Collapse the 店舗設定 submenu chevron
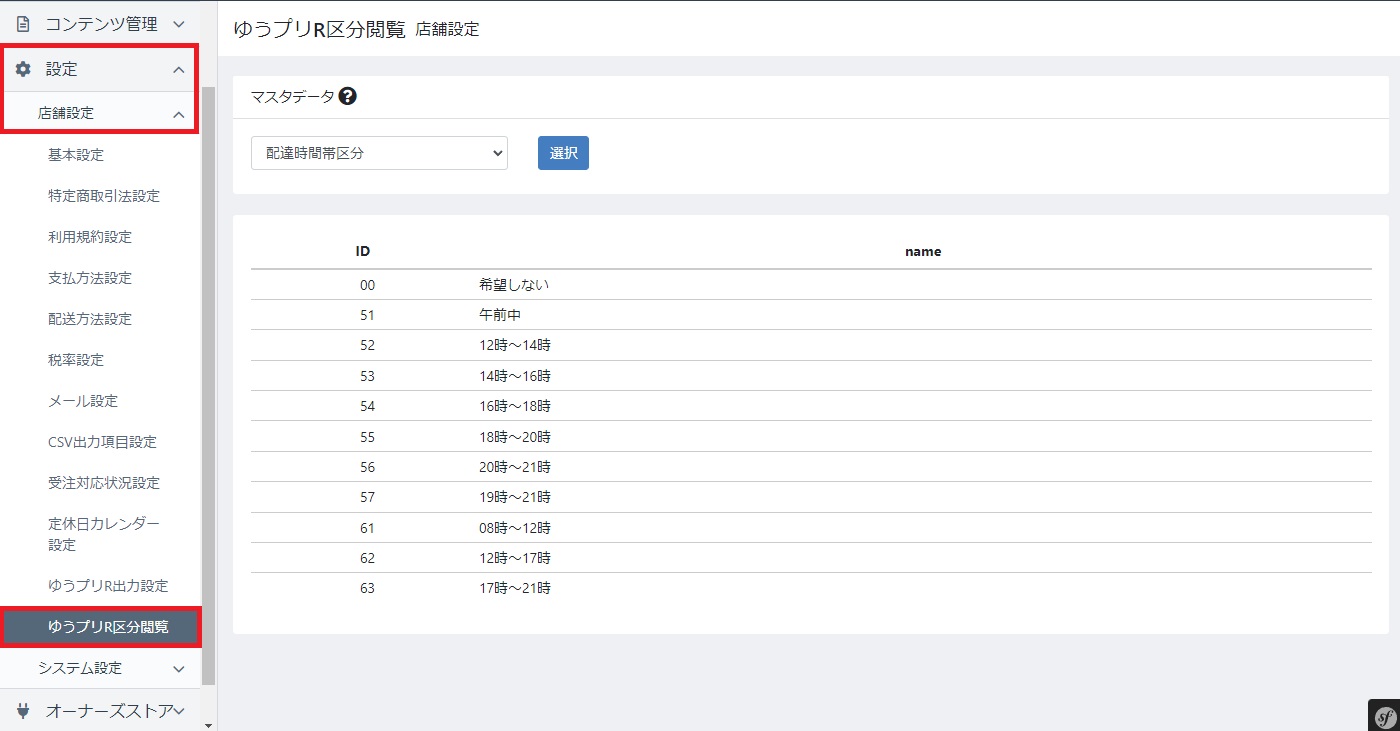 pyautogui.click(x=179, y=115)
